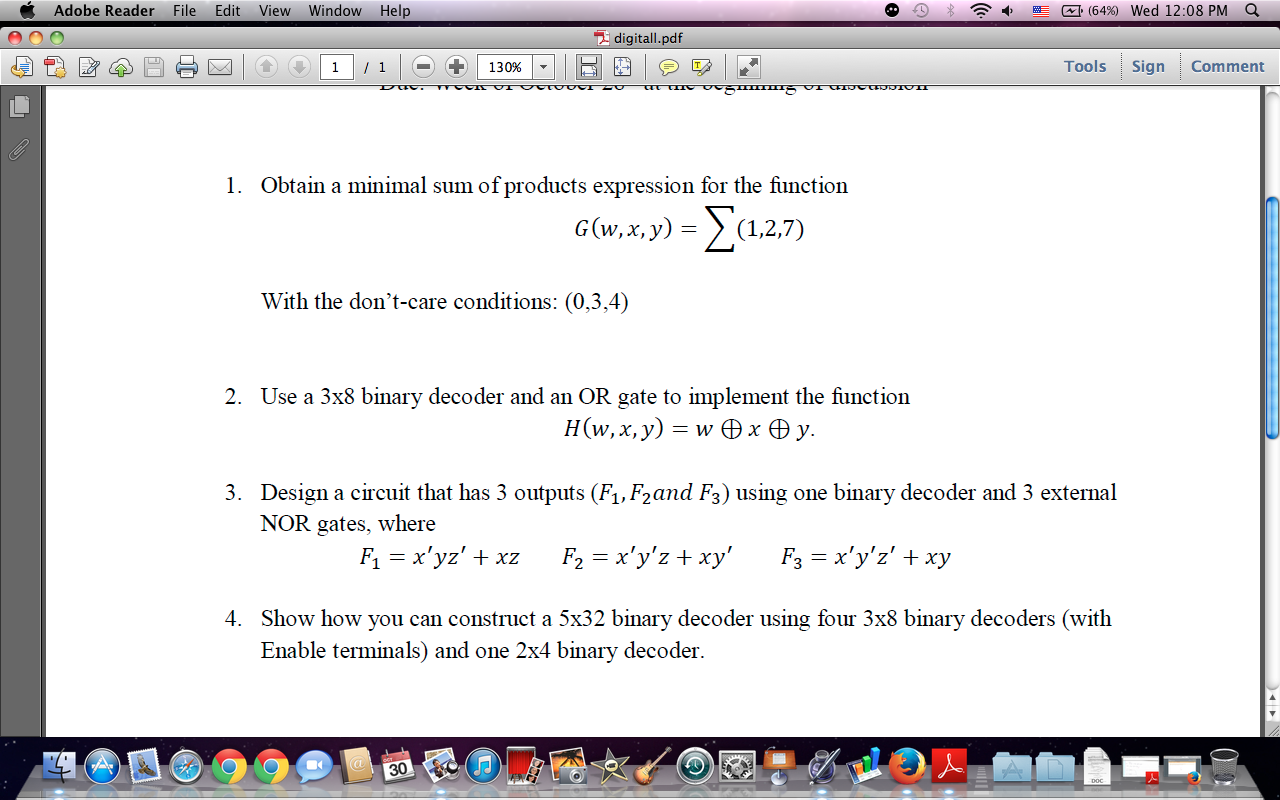The height and width of the screenshot is (800, 1280).
Task: Open the Tools pane
Action: (1085, 66)
